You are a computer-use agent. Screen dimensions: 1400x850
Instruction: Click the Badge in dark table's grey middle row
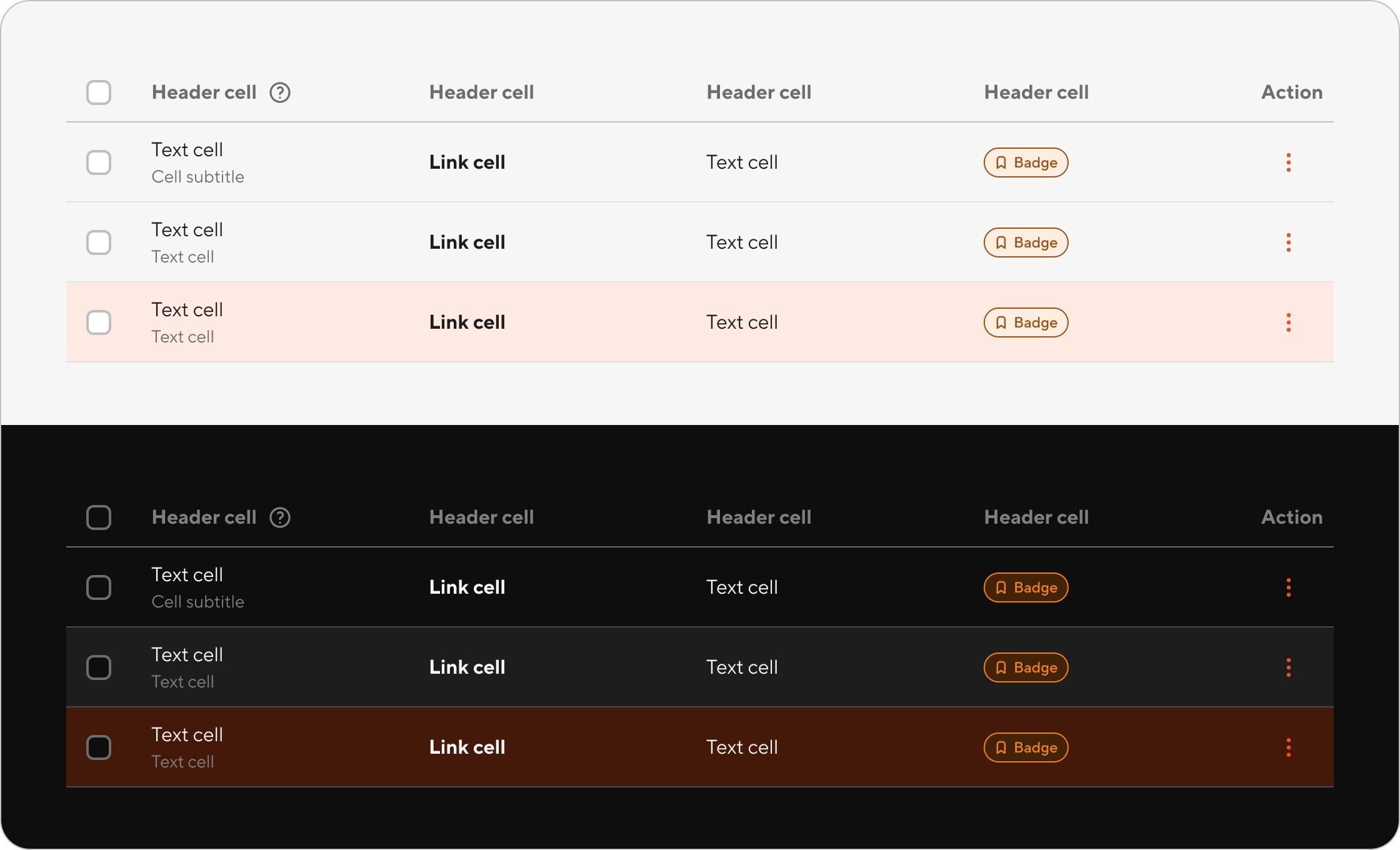pyautogui.click(x=1026, y=667)
